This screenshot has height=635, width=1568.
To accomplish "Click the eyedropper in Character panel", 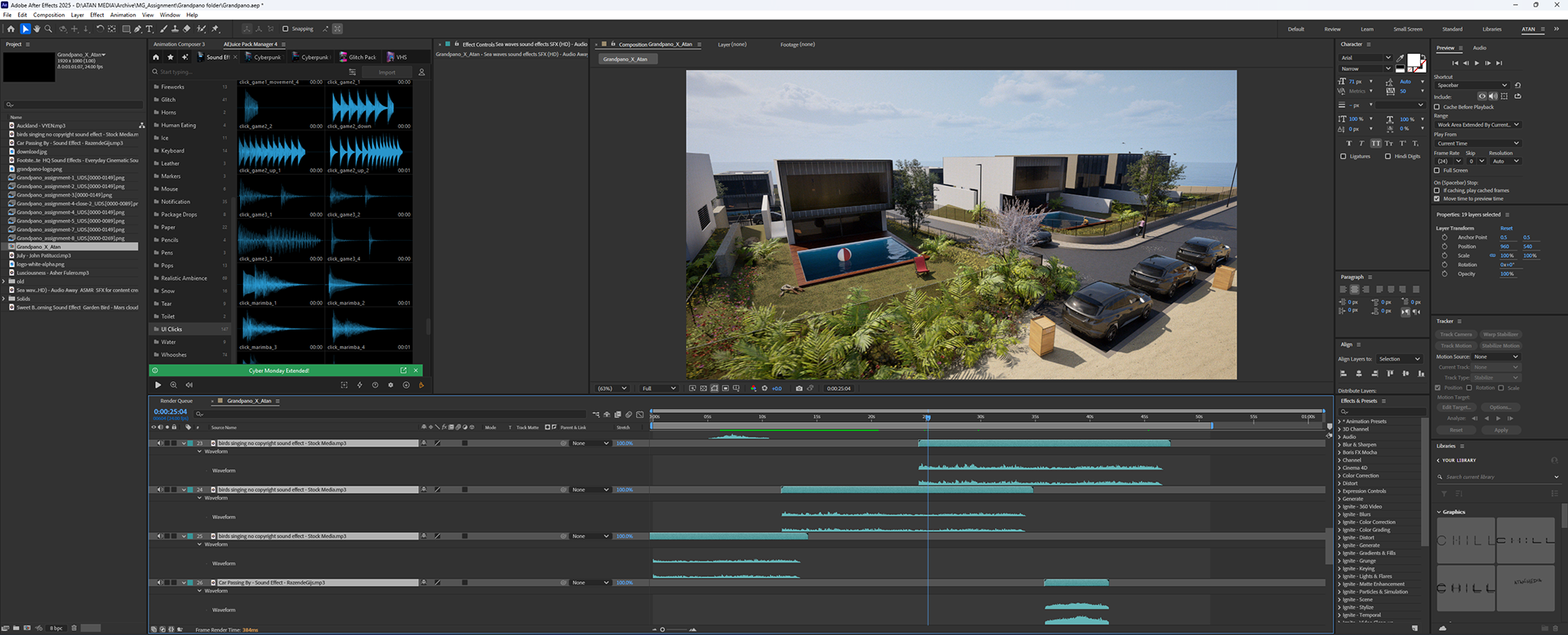I will pyautogui.click(x=1400, y=58).
